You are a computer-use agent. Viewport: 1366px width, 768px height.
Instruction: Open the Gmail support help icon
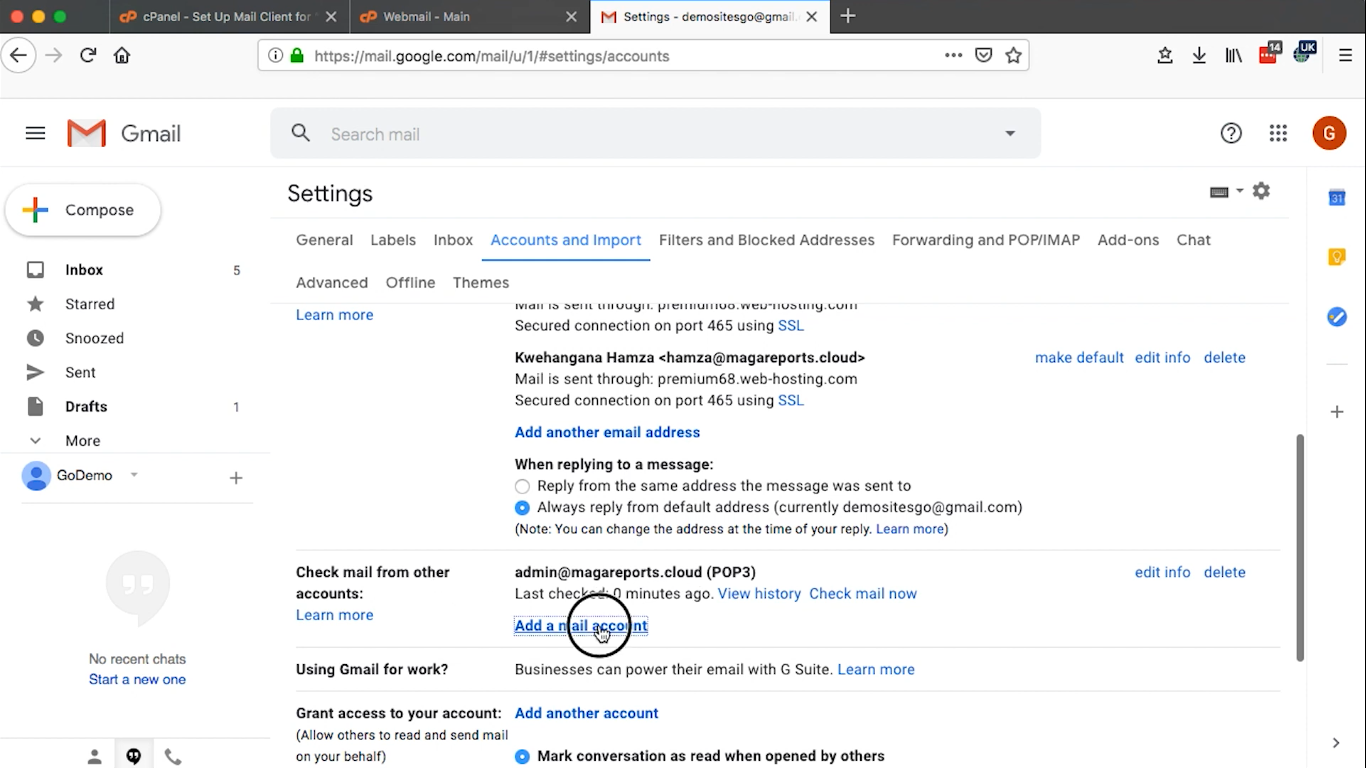(x=1231, y=133)
